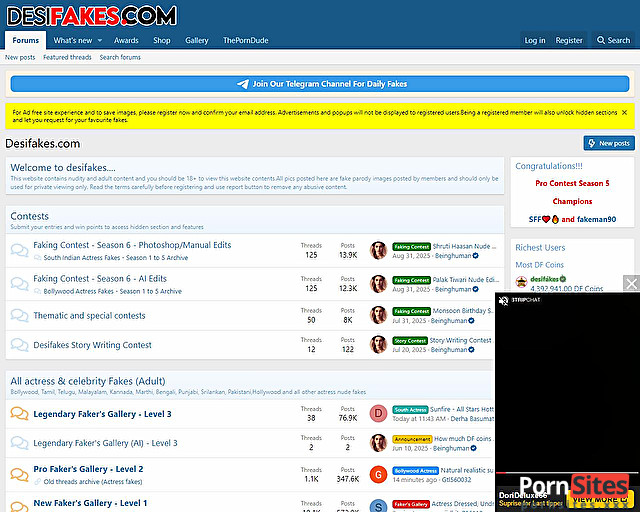Open the What's new menu item
Screen dimensions: 640x512
click(73, 40)
